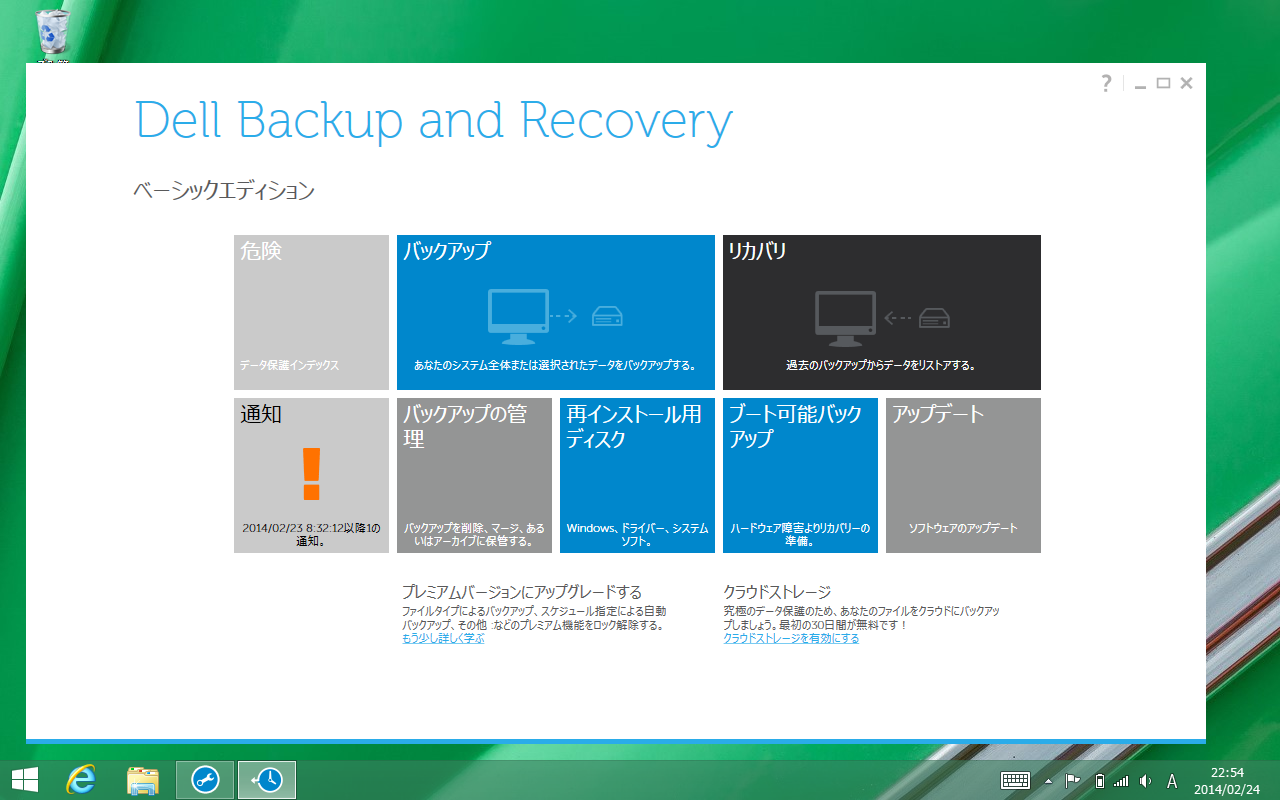This screenshot has height=800, width=1280.
Task: Open File Explorer from the taskbar
Action: point(143,780)
